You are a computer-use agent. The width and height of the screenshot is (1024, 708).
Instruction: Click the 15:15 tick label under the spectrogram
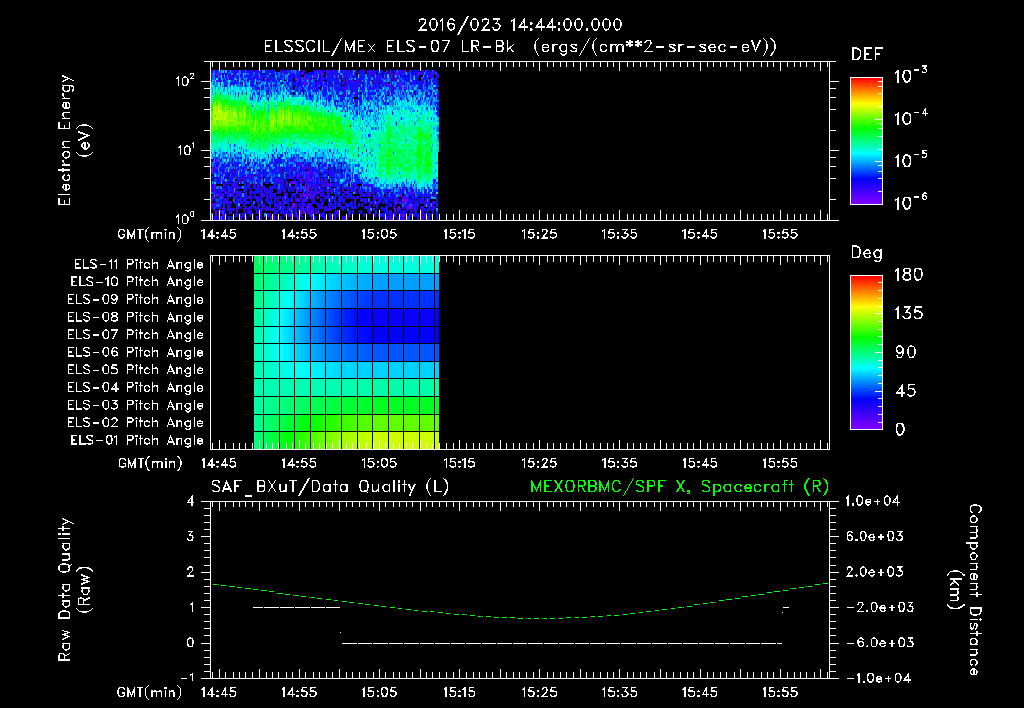[459, 234]
